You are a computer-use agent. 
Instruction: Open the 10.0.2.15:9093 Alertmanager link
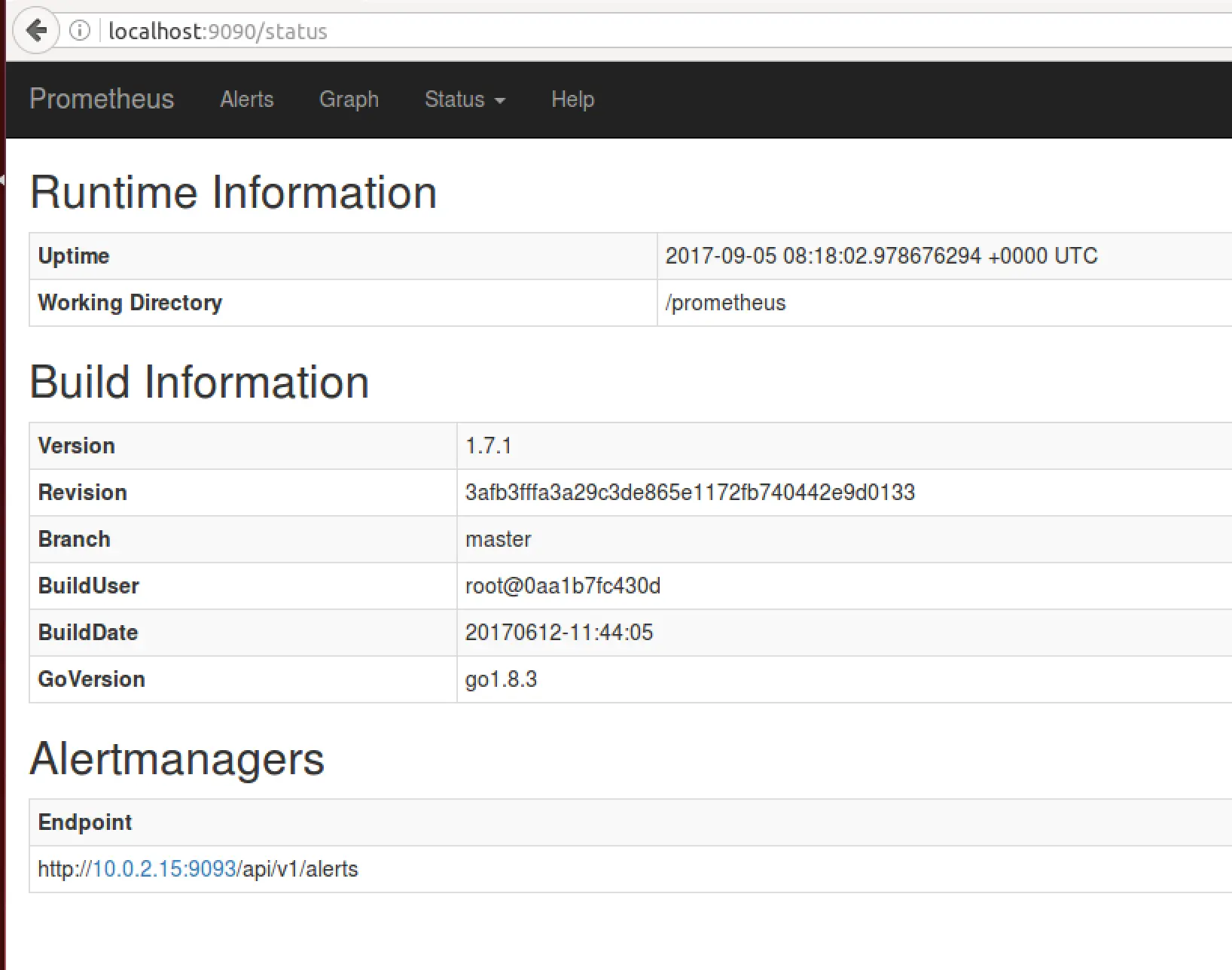pos(164,868)
